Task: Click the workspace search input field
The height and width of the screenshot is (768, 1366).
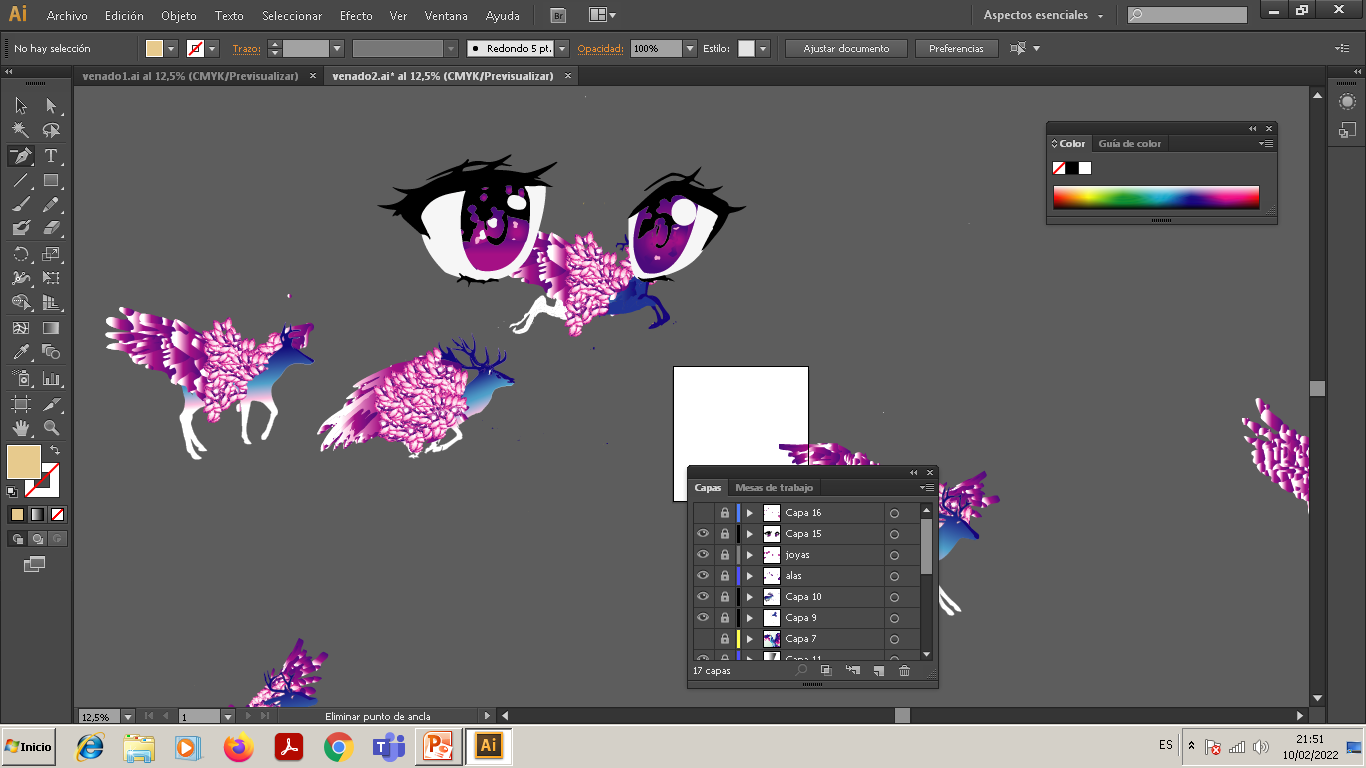Action: [1187, 15]
